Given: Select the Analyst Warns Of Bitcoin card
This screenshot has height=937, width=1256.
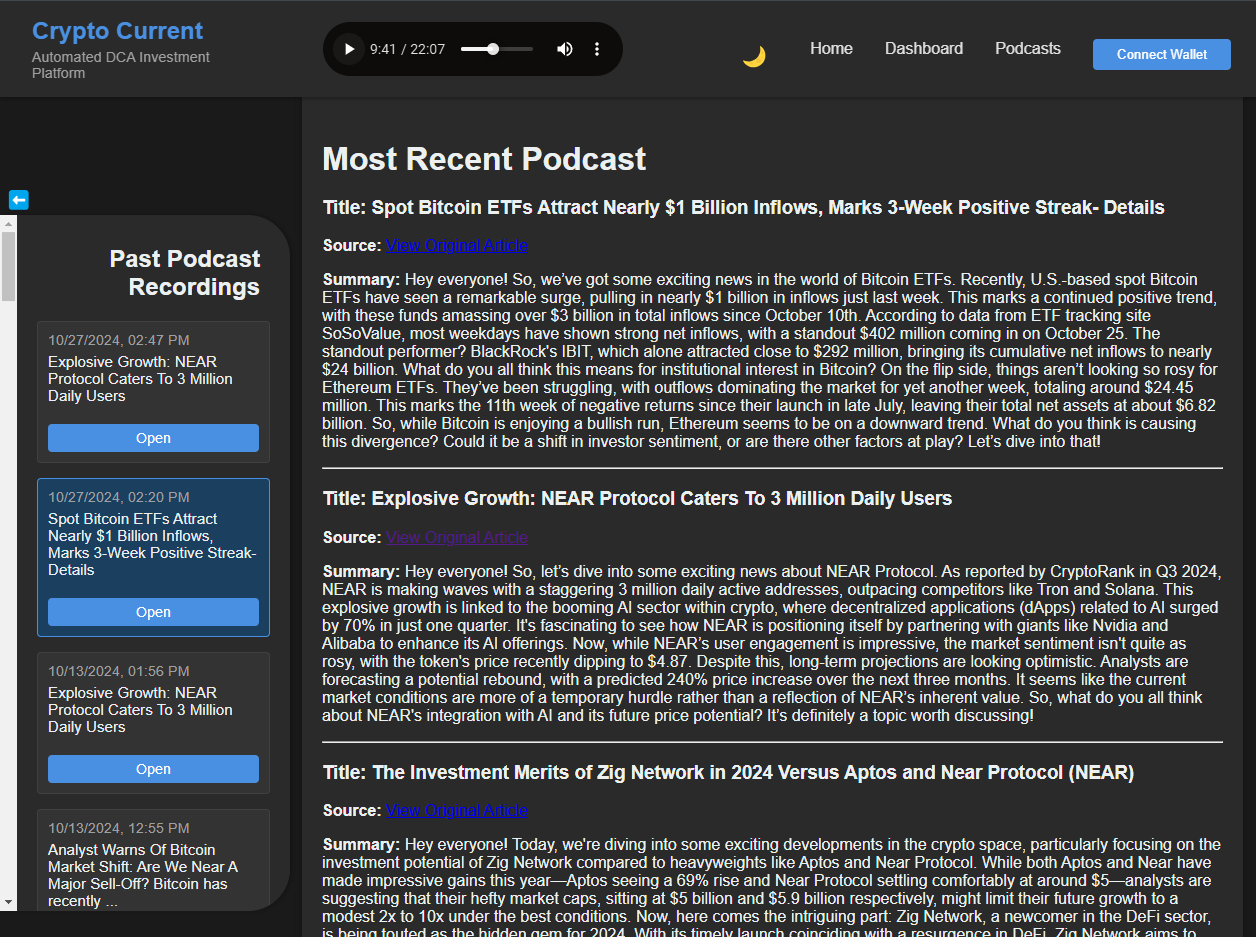Looking at the screenshot, I should tap(153, 860).
